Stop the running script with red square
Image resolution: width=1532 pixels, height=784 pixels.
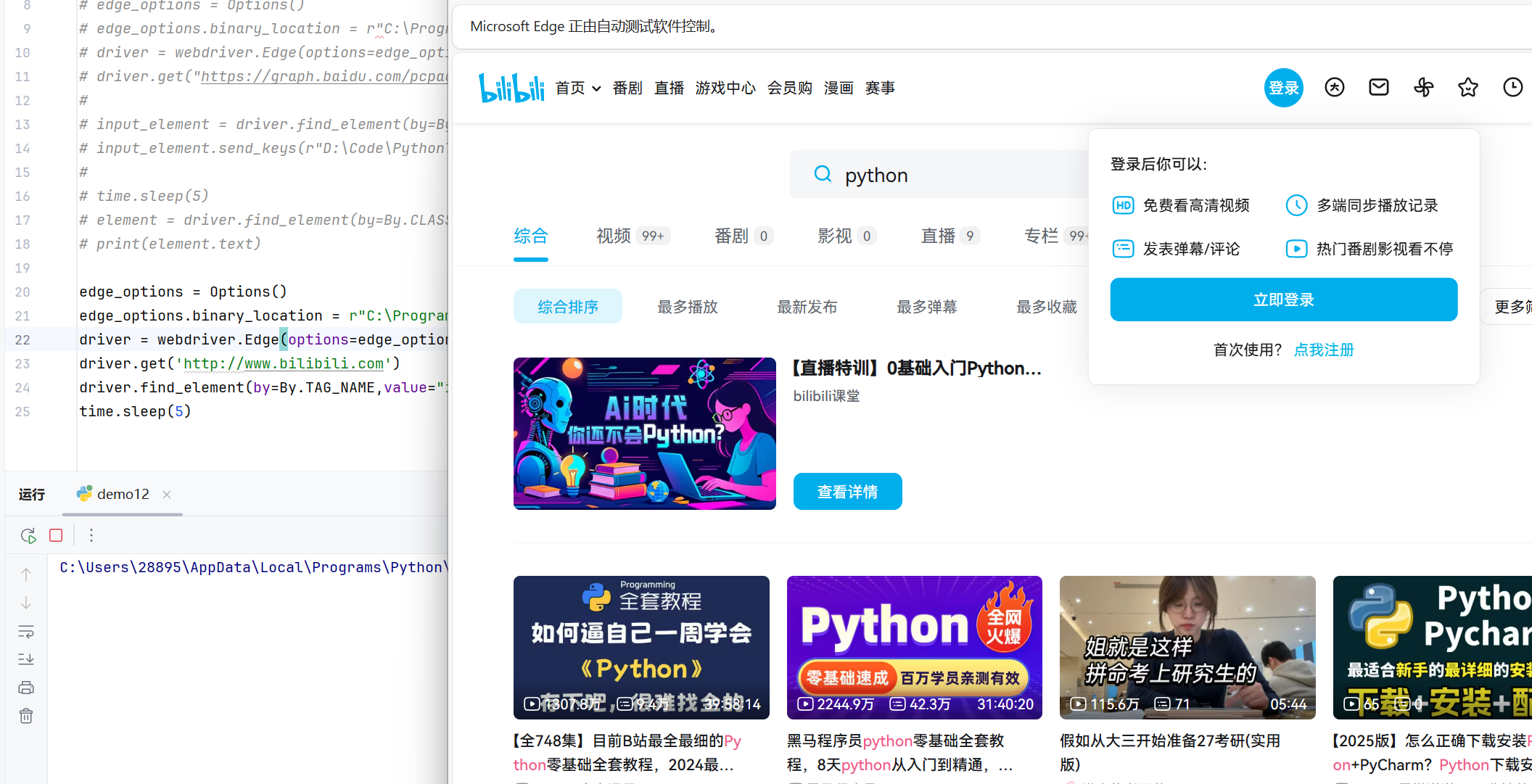point(56,535)
